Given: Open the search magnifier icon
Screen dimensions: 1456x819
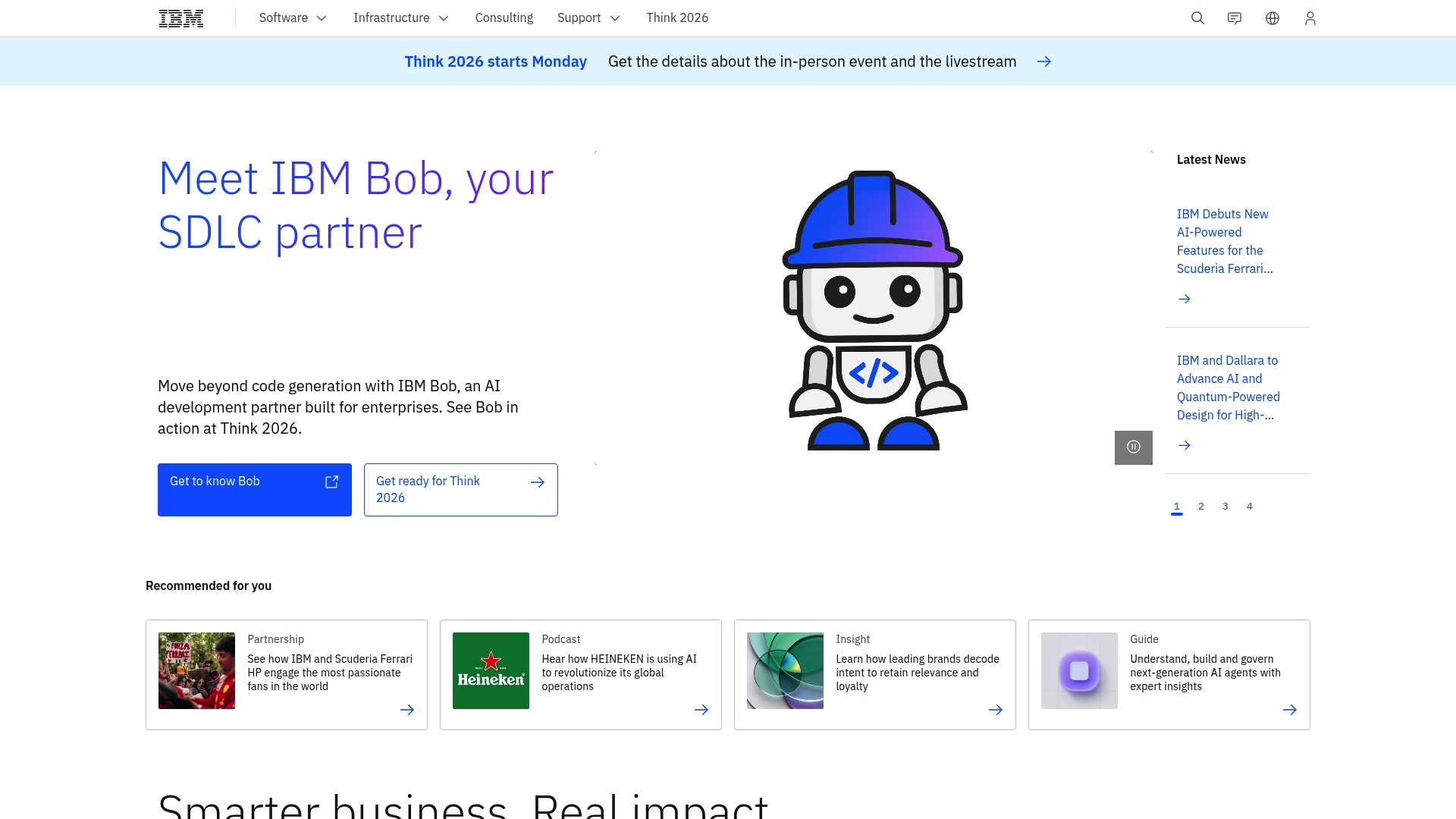Looking at the screenshot, I should pyautogui.click(x=1197, y=18).
